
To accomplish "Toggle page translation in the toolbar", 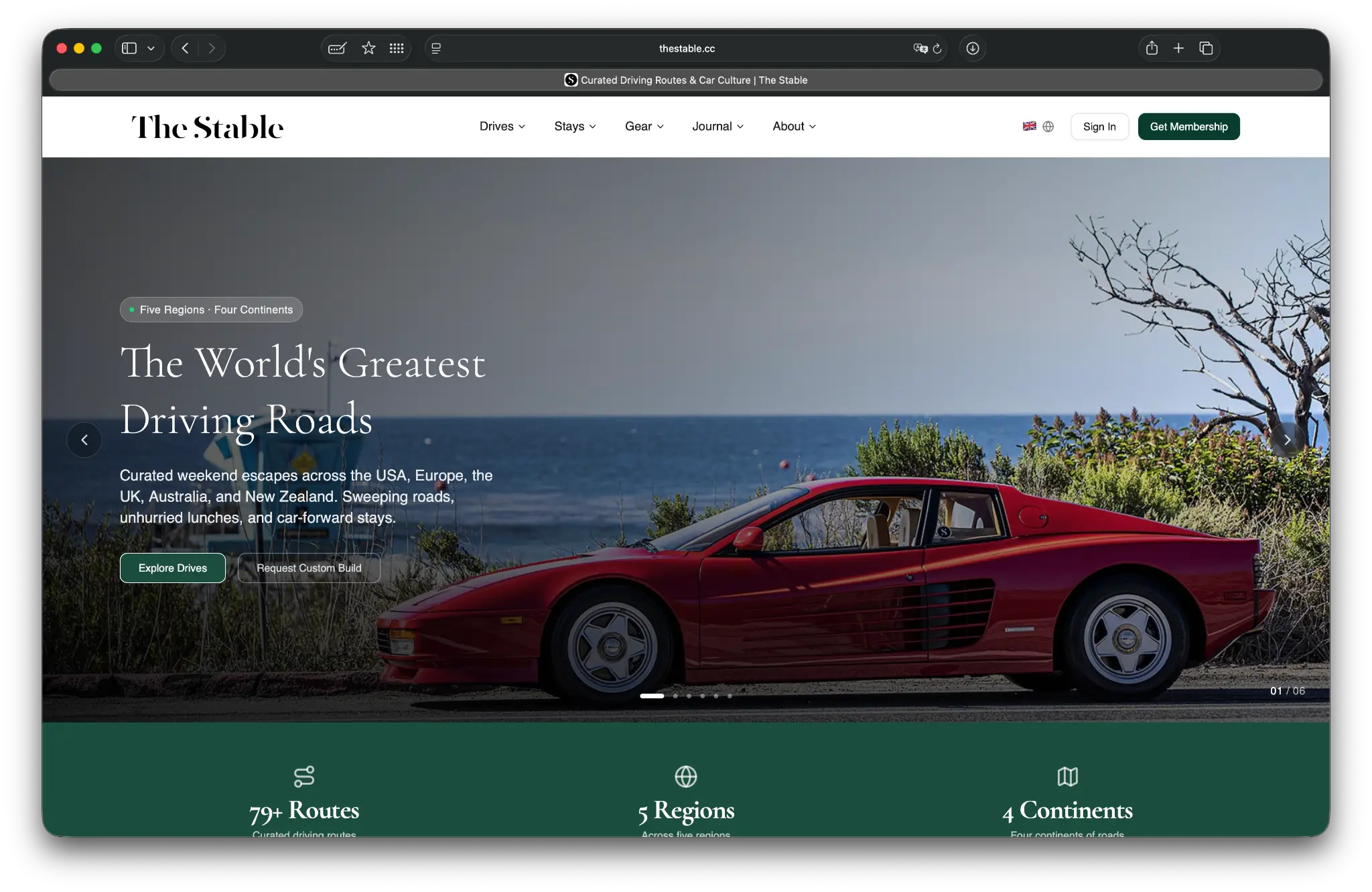I will tap(920, 48).
